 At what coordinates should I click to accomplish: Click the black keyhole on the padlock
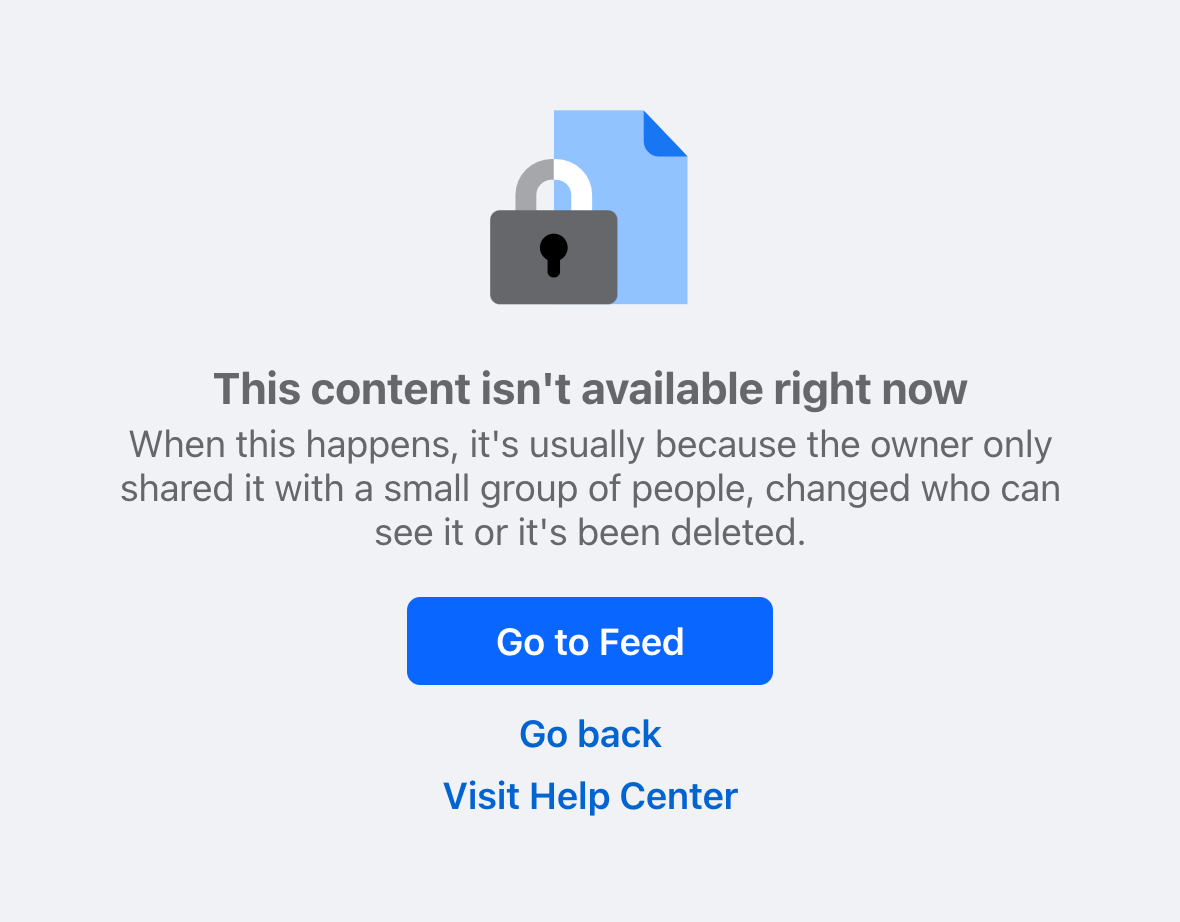(x=554, y=255)
